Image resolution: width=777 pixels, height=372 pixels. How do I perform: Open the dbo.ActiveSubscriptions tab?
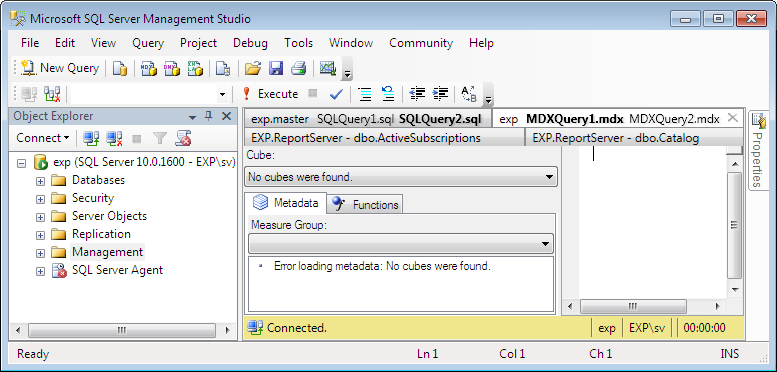tap(384, 138)
